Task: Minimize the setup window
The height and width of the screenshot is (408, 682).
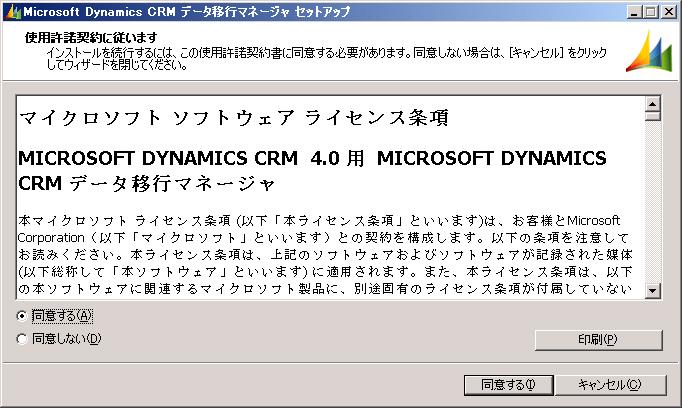Action: 635,12
